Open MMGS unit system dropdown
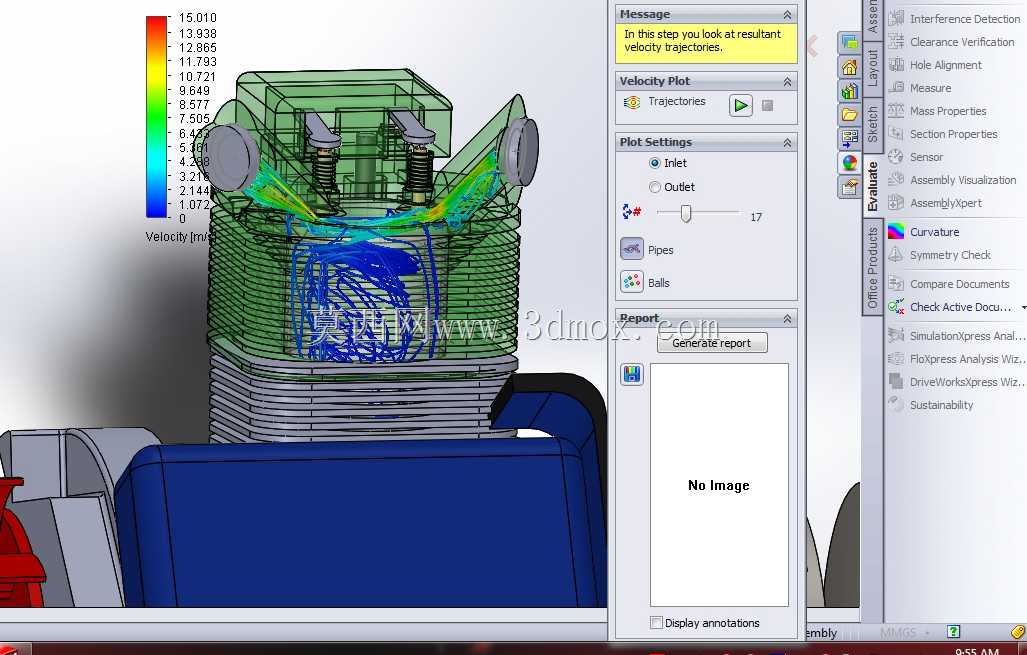 tap(905, 633)
